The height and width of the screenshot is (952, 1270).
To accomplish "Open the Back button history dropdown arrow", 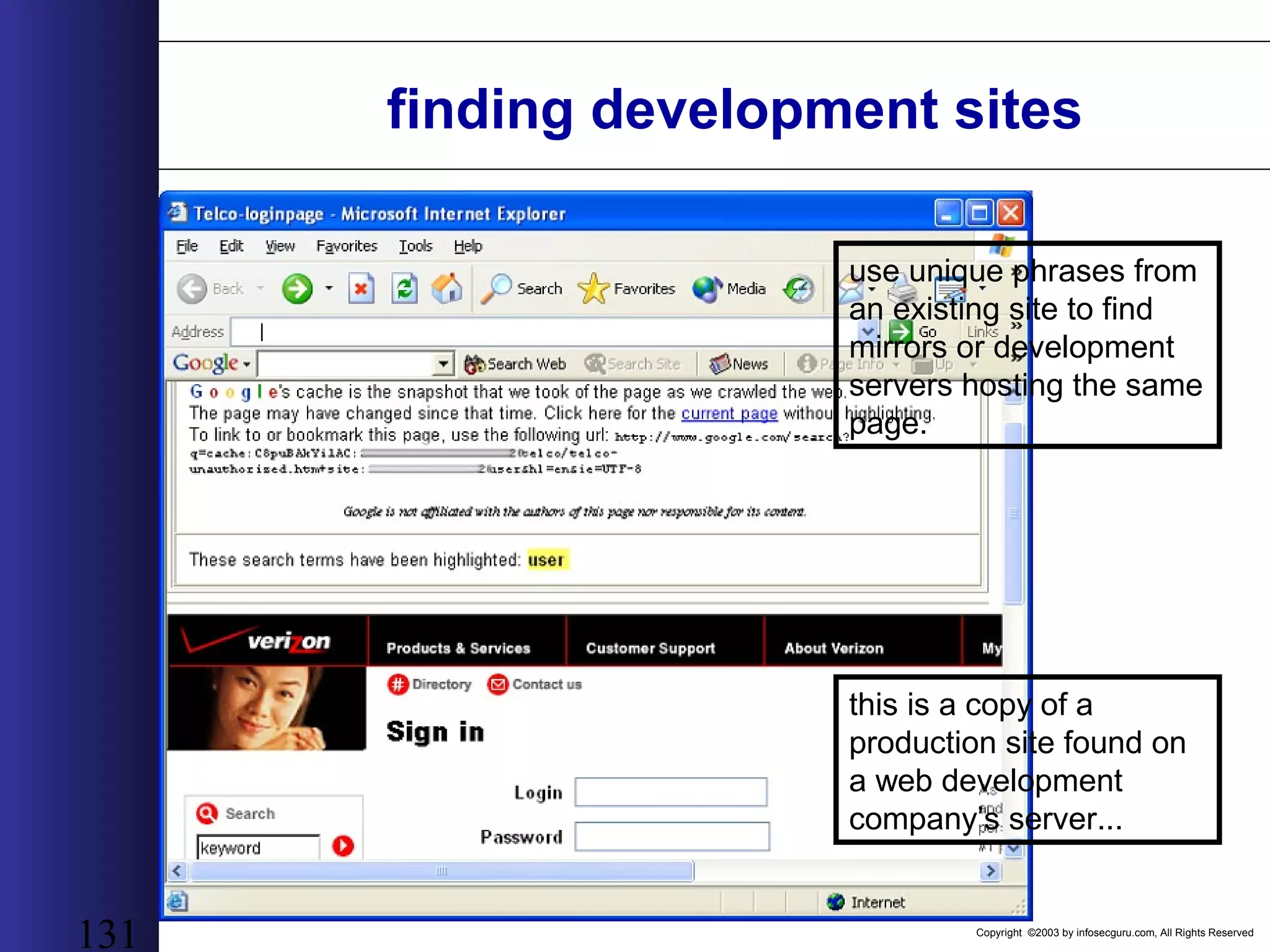I will 260,288.
